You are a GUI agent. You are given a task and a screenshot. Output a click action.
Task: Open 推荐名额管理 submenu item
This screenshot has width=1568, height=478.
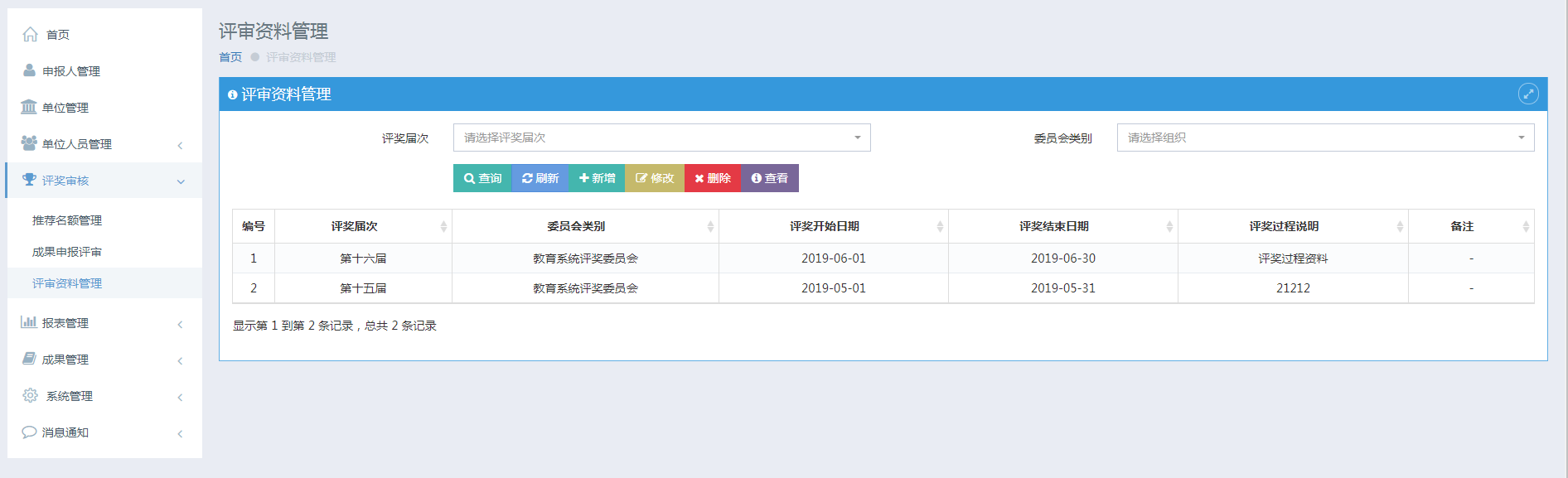(x=104, y=220)
